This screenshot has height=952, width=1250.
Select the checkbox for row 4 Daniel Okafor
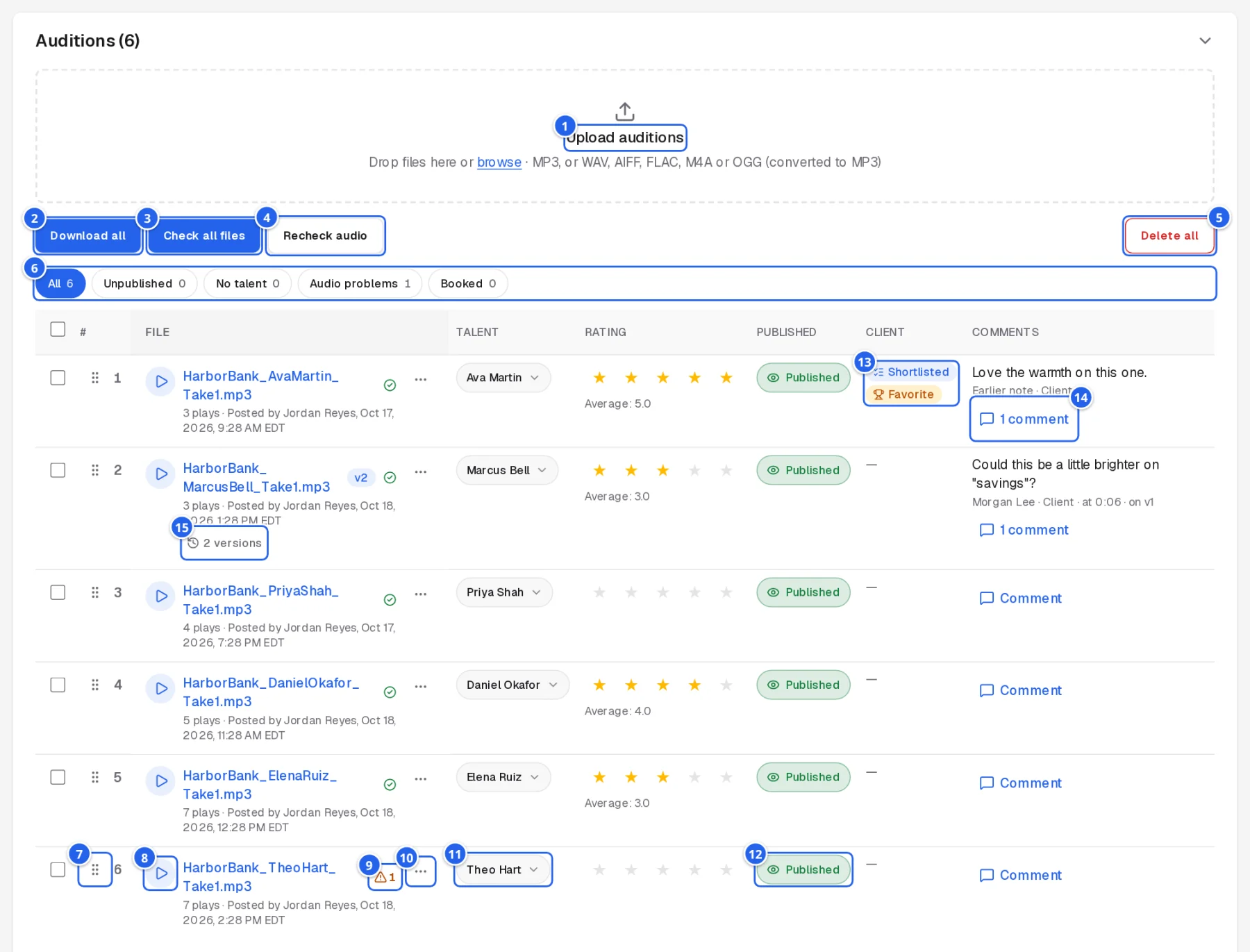tap(58, 685)
